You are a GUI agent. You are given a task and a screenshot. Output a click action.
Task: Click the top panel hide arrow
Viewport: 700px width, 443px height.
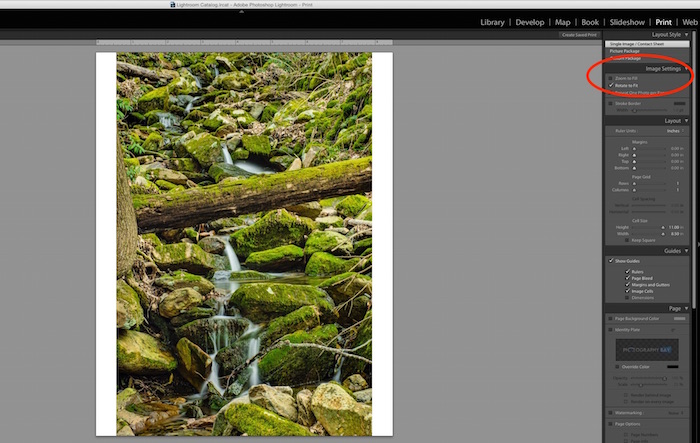point(350,11)
